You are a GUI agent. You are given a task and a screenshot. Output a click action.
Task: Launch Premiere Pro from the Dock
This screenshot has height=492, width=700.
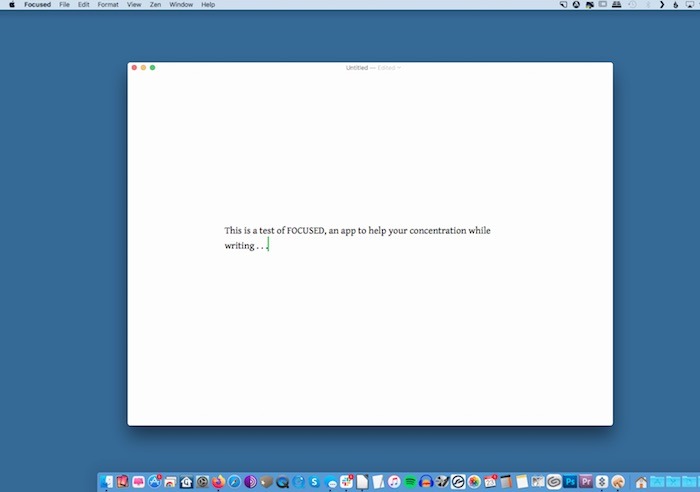(x=586, y=481)
